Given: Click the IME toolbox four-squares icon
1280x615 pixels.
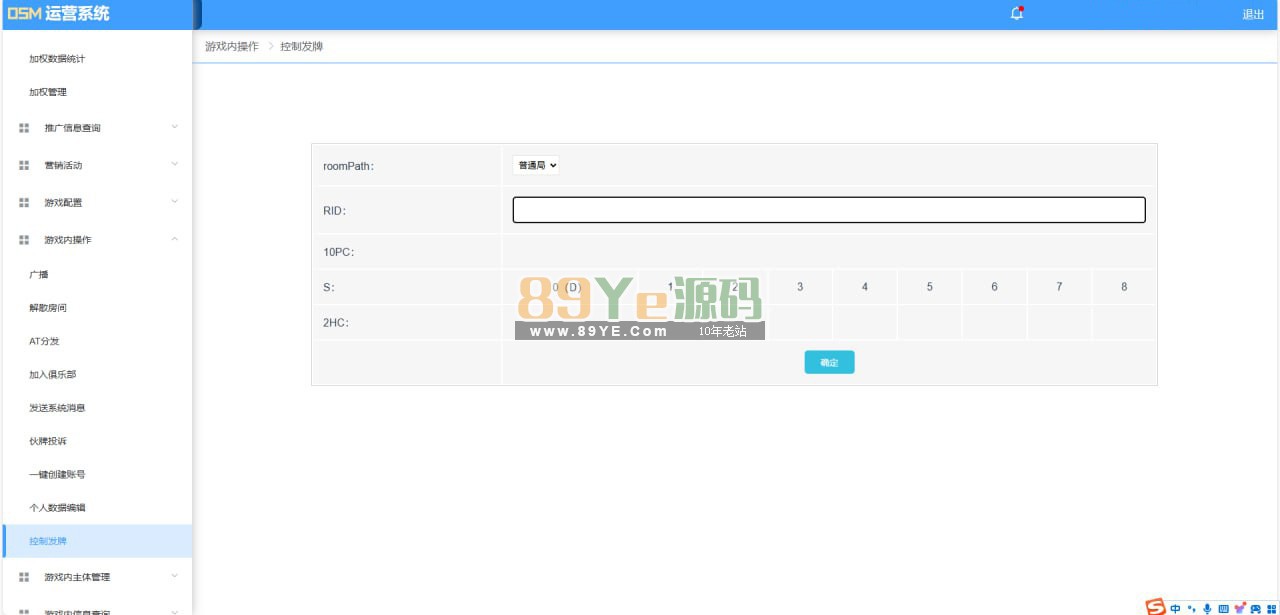Looking at the screenshot, I should click(x=1271, y=608).
